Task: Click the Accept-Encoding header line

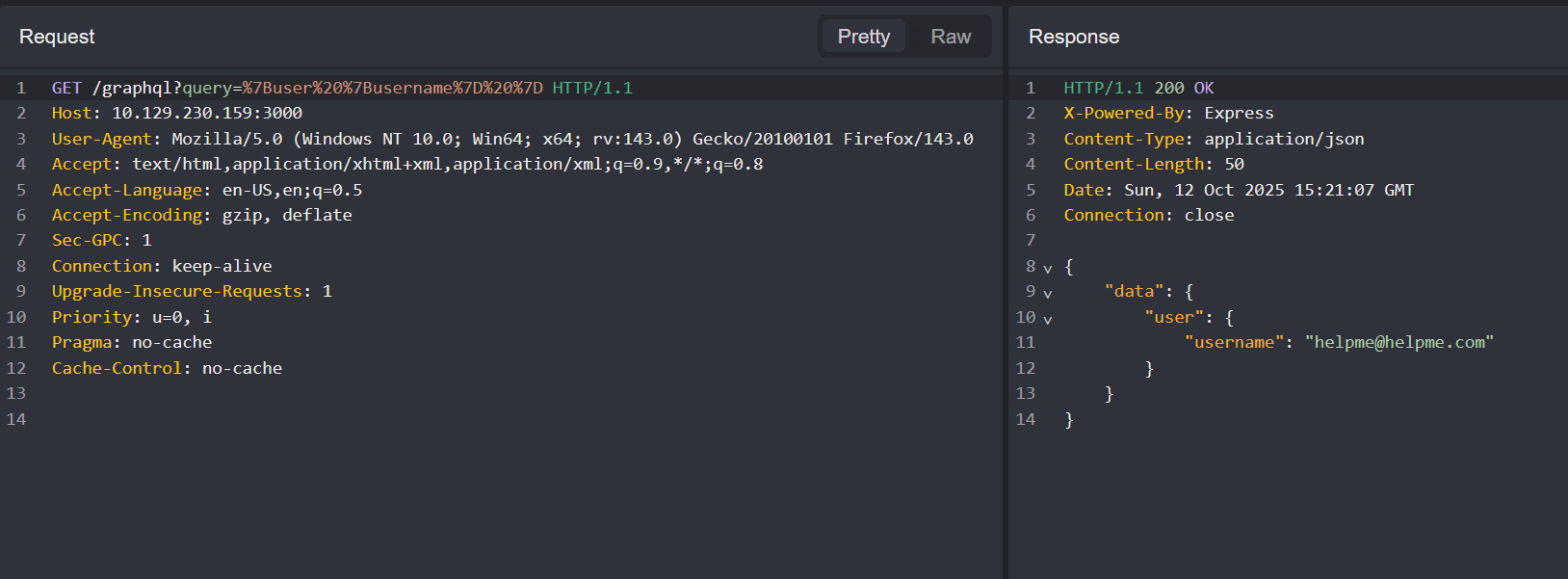Action: (x=201, y=215)
